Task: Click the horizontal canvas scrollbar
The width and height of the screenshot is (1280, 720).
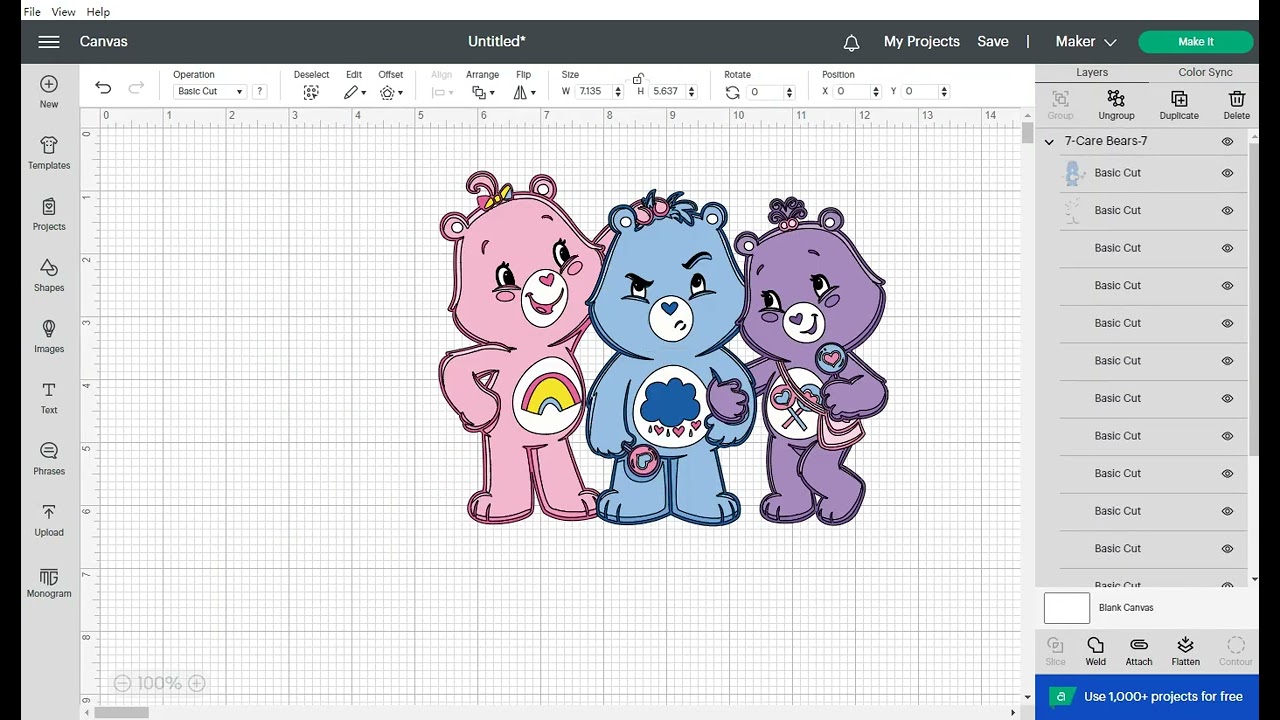Action: click(x=122, y=712)
